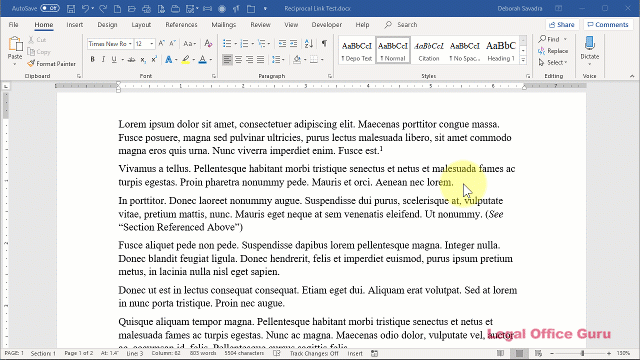
Task: Toggle Underline formatting
Action: [x=114, y=60]
